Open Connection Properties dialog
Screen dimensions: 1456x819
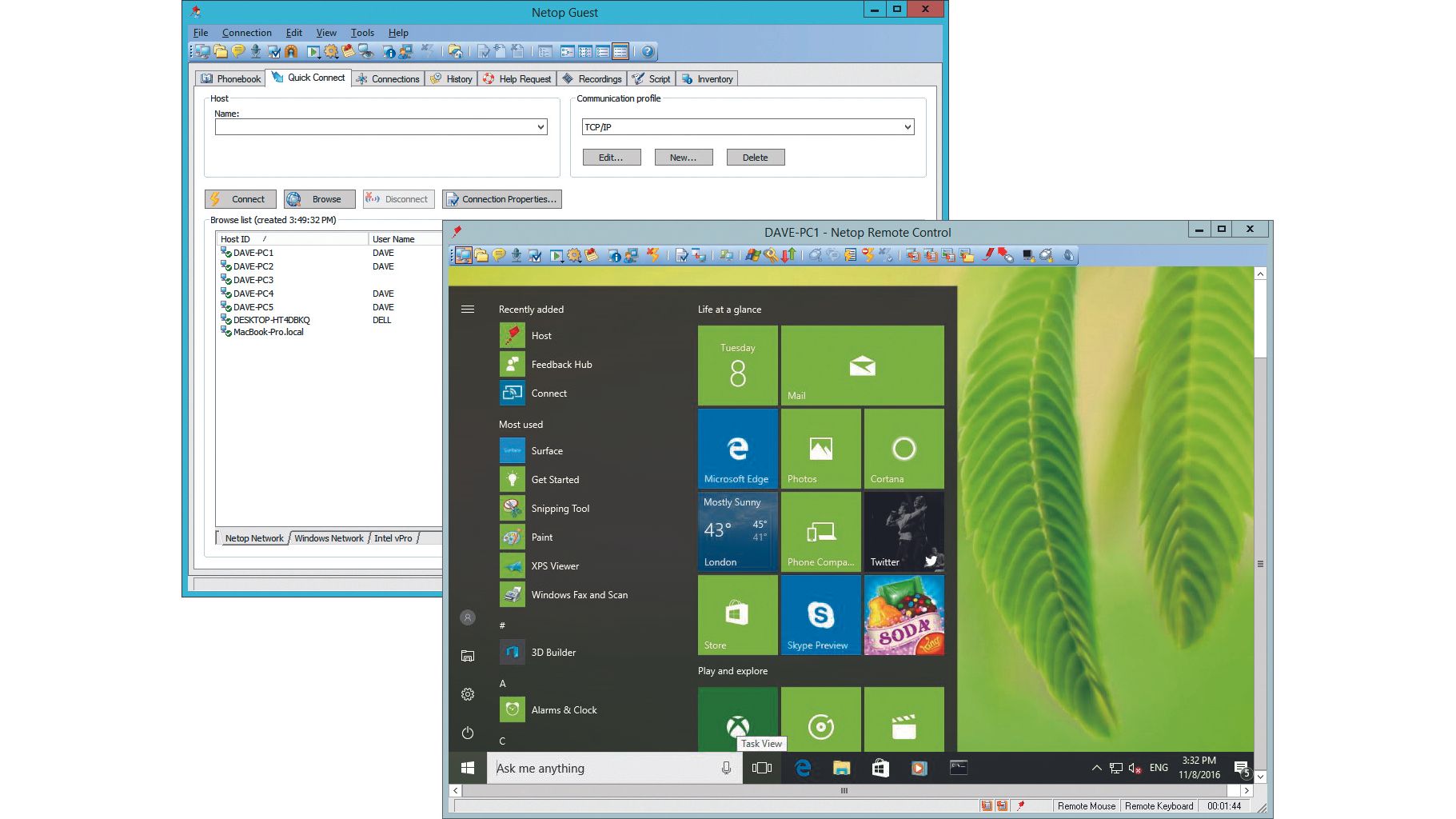tap(502, 199)
